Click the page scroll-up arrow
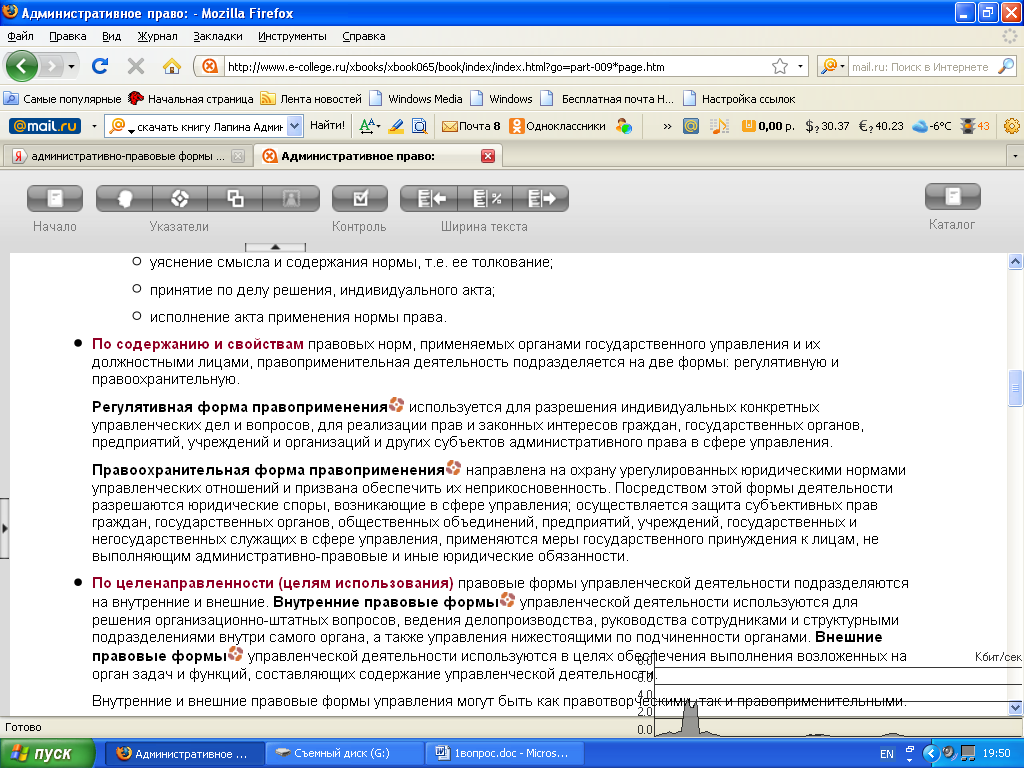Screen dimensions: 1024x768 (x=1015, y=262)
